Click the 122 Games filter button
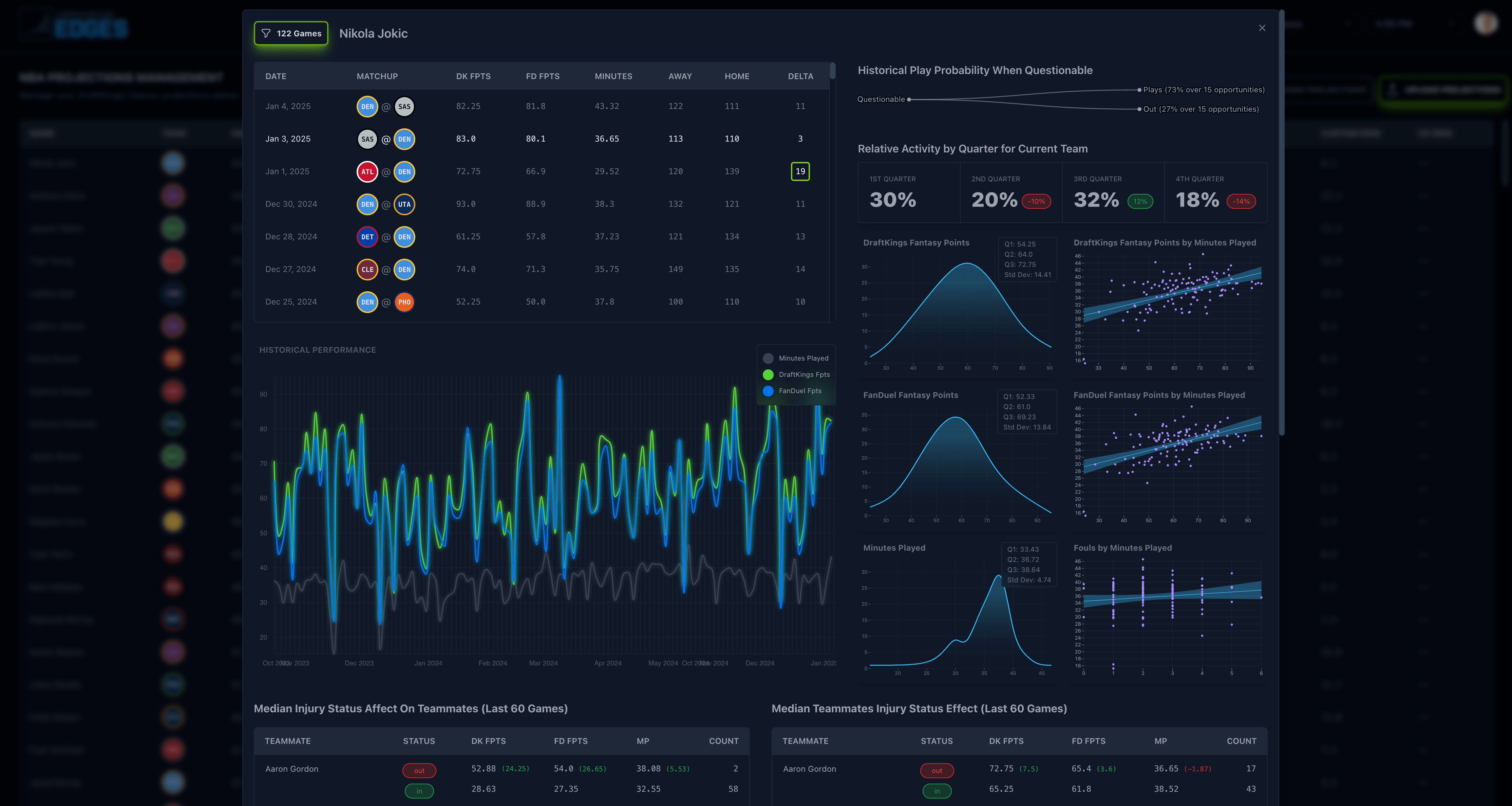1512x806 pixels. tap(291, 34)
